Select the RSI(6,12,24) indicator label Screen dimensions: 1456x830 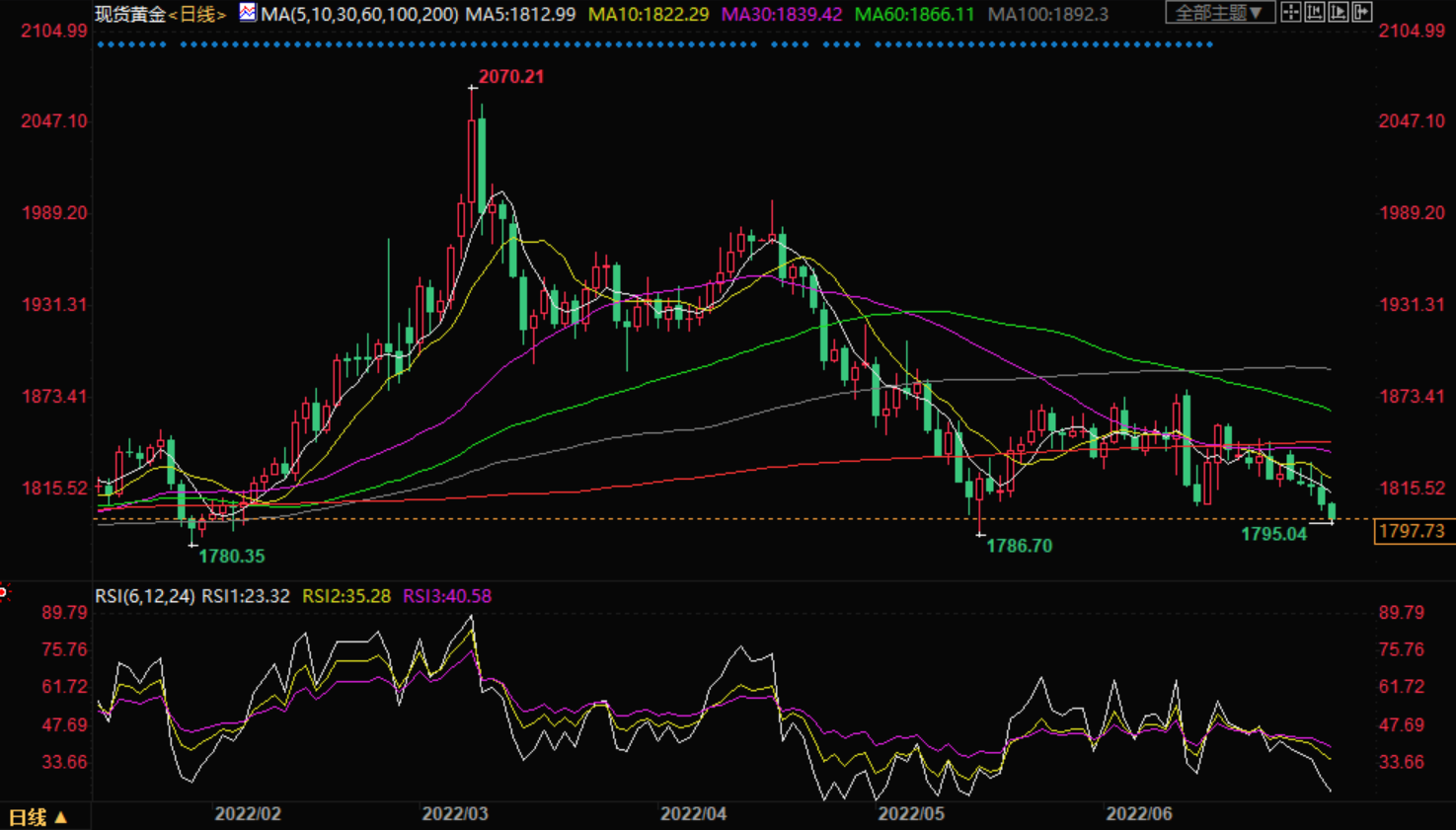pos(144,596)
